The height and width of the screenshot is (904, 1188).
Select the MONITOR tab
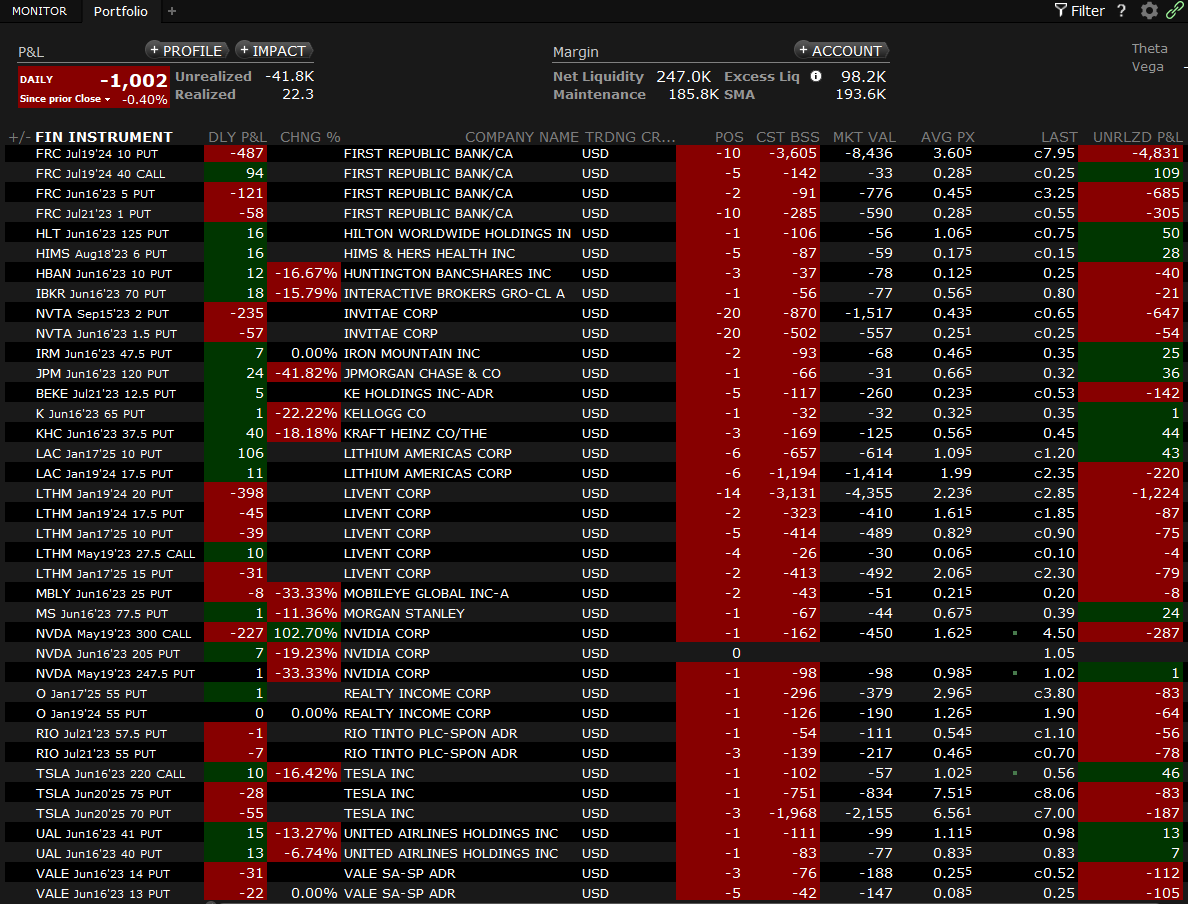39,11
